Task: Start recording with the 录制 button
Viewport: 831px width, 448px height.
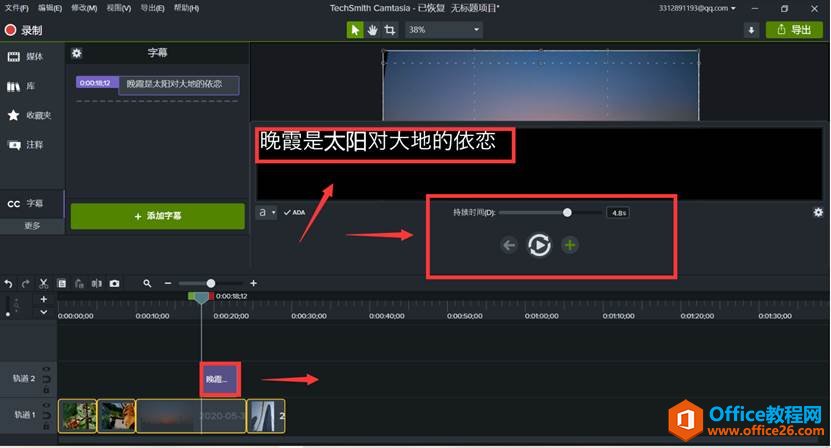Action: click(23, 30)
